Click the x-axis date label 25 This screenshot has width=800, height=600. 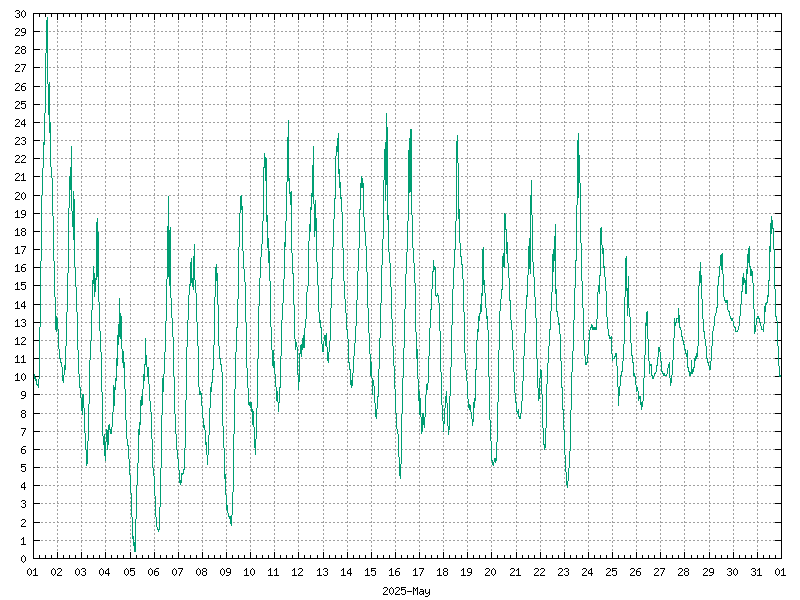pos(611,572)
